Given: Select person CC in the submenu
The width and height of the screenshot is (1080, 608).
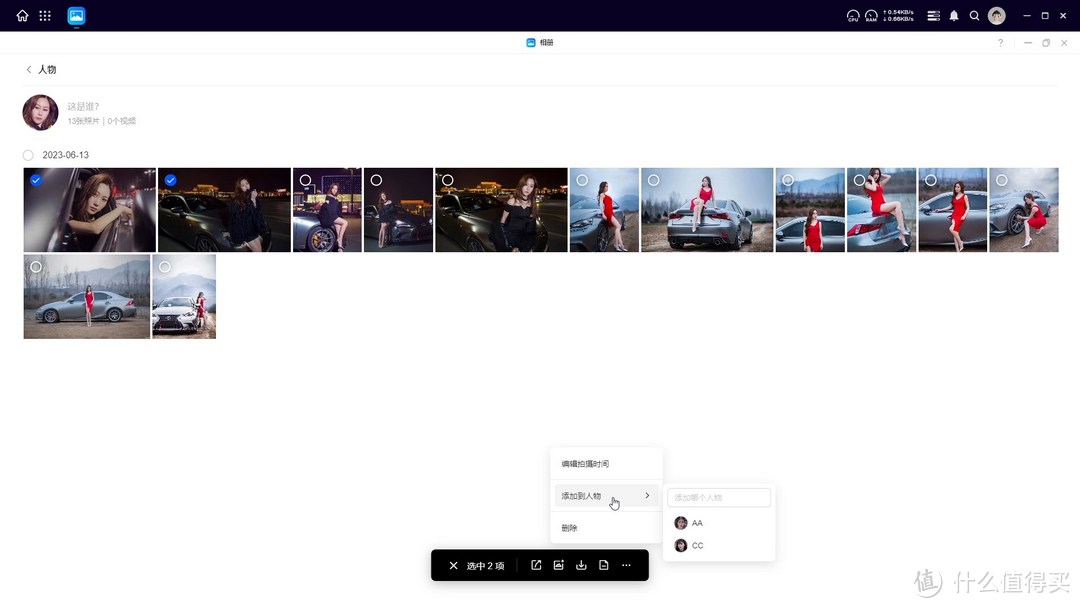Looking at the screenshot, I should point(697,546).
